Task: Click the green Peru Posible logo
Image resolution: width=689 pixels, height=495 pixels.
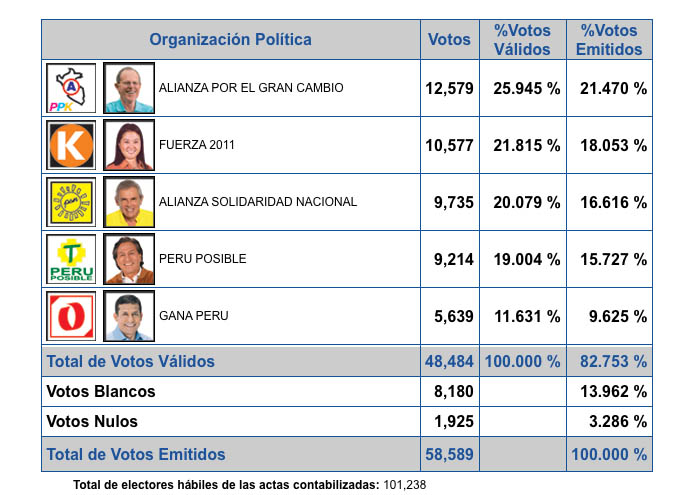Action: click(x=72, y=259)
